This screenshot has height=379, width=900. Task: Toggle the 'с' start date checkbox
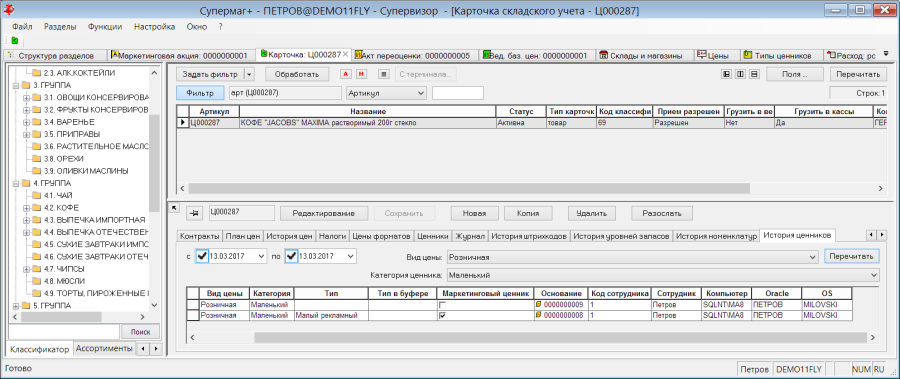click(x=202, y=257)
